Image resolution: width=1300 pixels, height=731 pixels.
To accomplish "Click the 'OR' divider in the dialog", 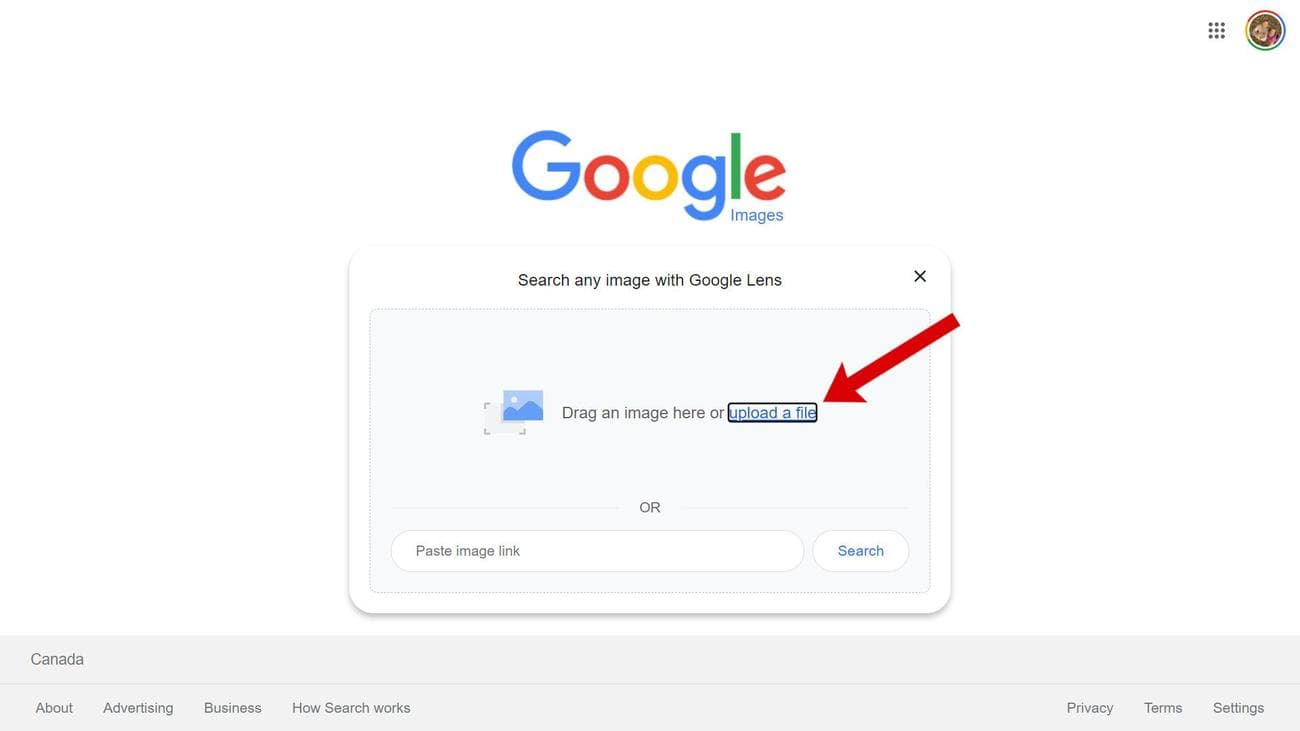I will click(x=650, y=508).
